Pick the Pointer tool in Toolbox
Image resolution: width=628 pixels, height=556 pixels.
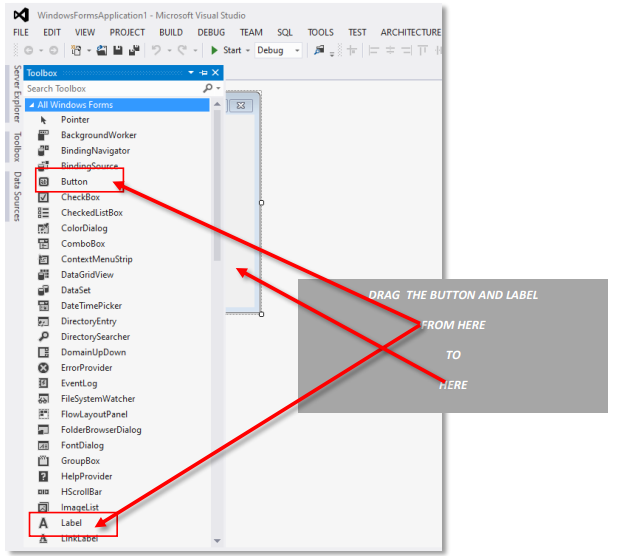[x=74, y=120]
